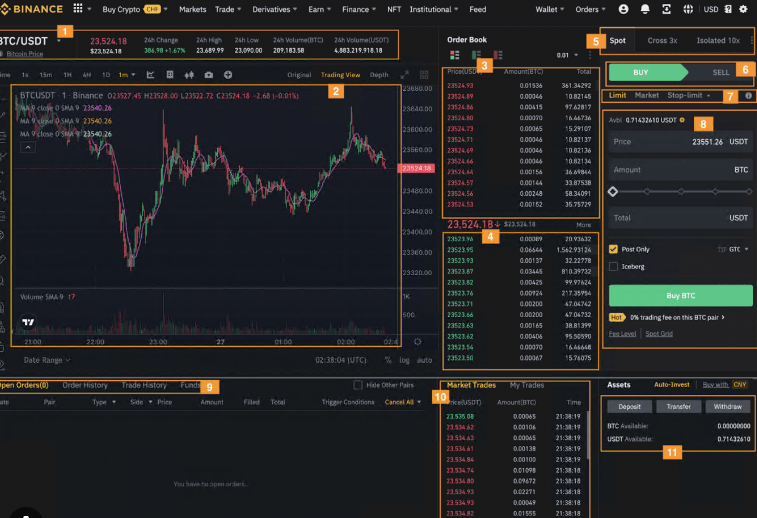Expand Stop-limit order type dropdown
The image size is (757, 518).
pyautogui.click(x=689, y=95)
